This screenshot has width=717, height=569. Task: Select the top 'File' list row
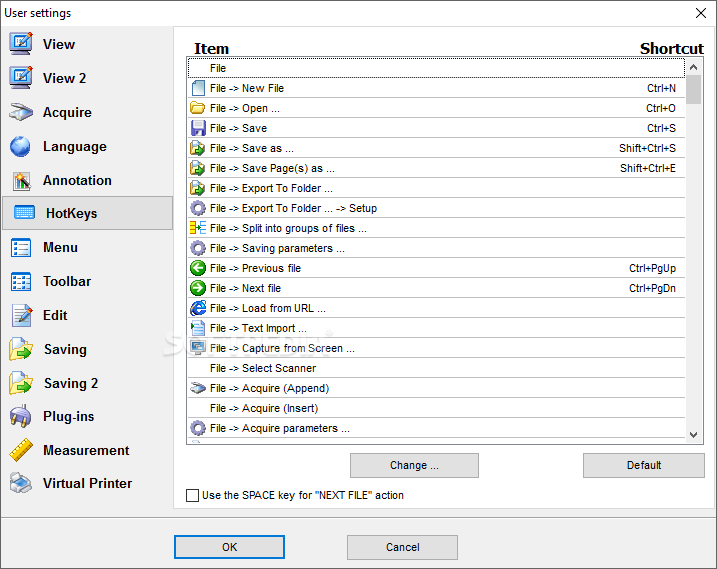[436, 68]
